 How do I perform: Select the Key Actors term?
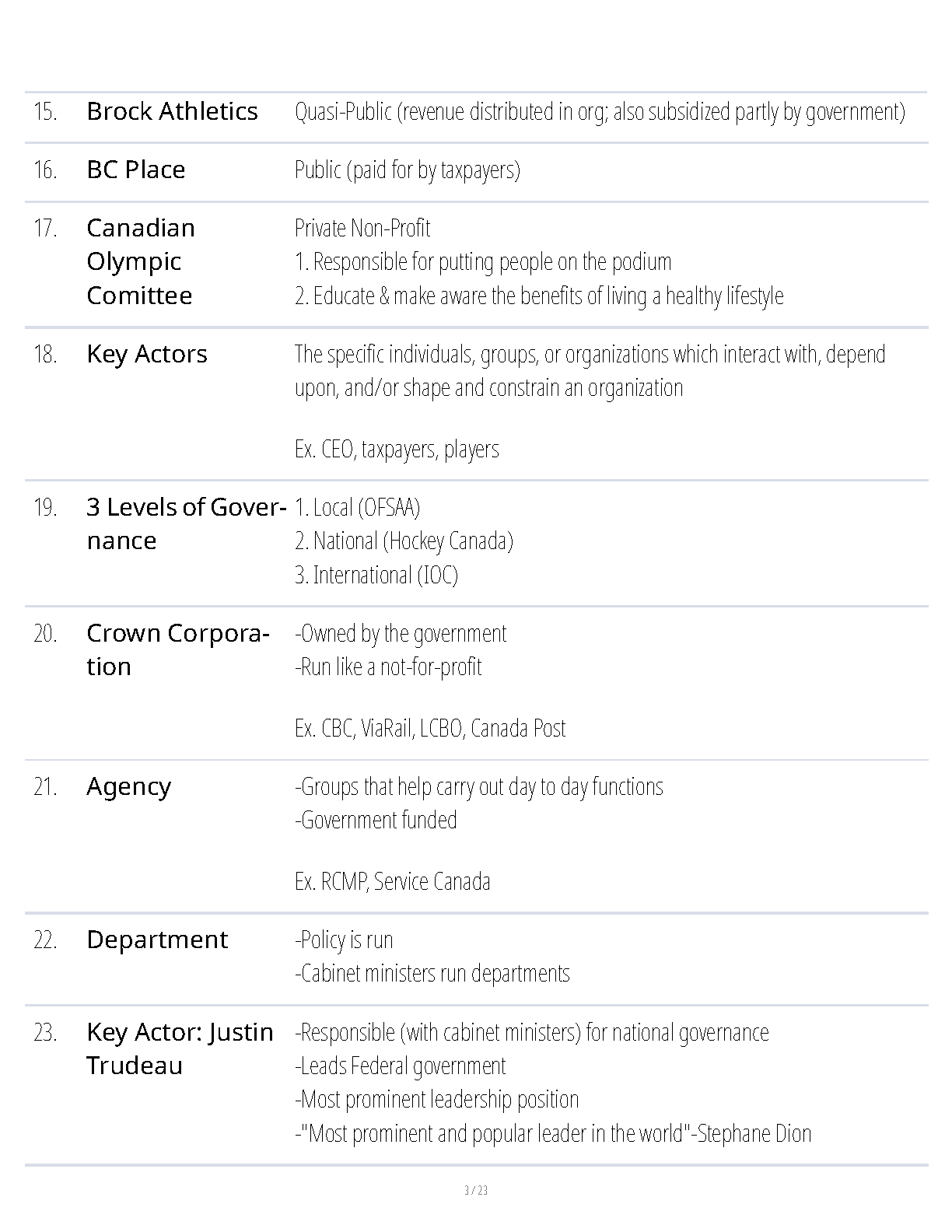coord(147,354)
